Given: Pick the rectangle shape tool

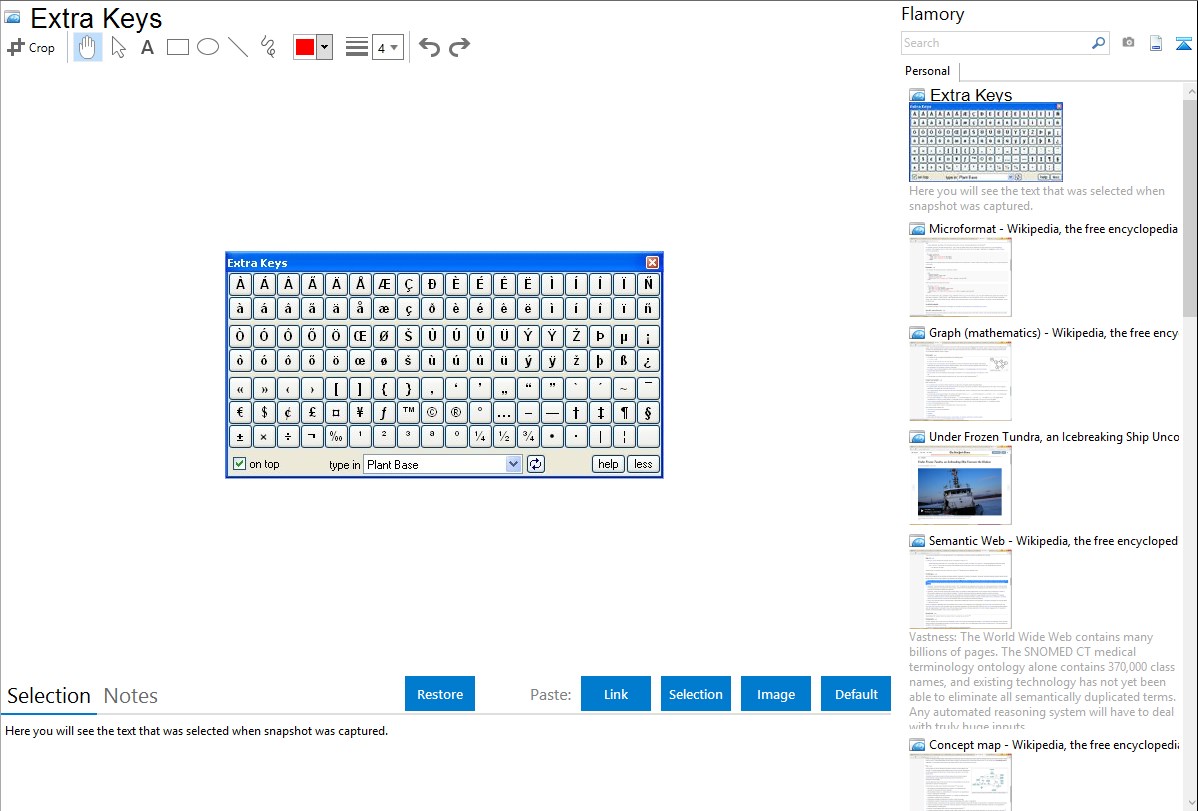Looking at the screenshot, I should click(x=177, y=47).
